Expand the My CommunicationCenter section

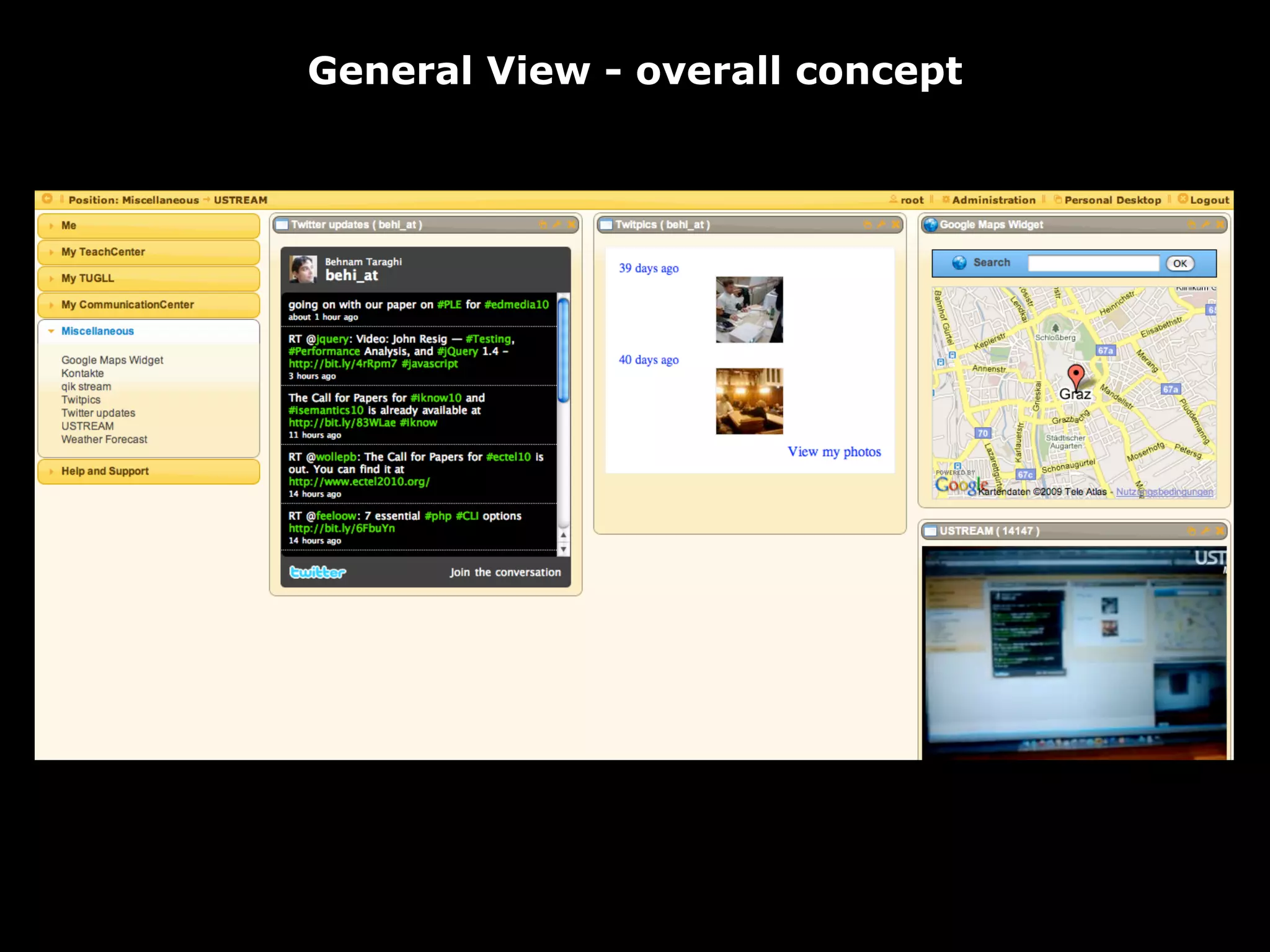(x=148, y=305)
